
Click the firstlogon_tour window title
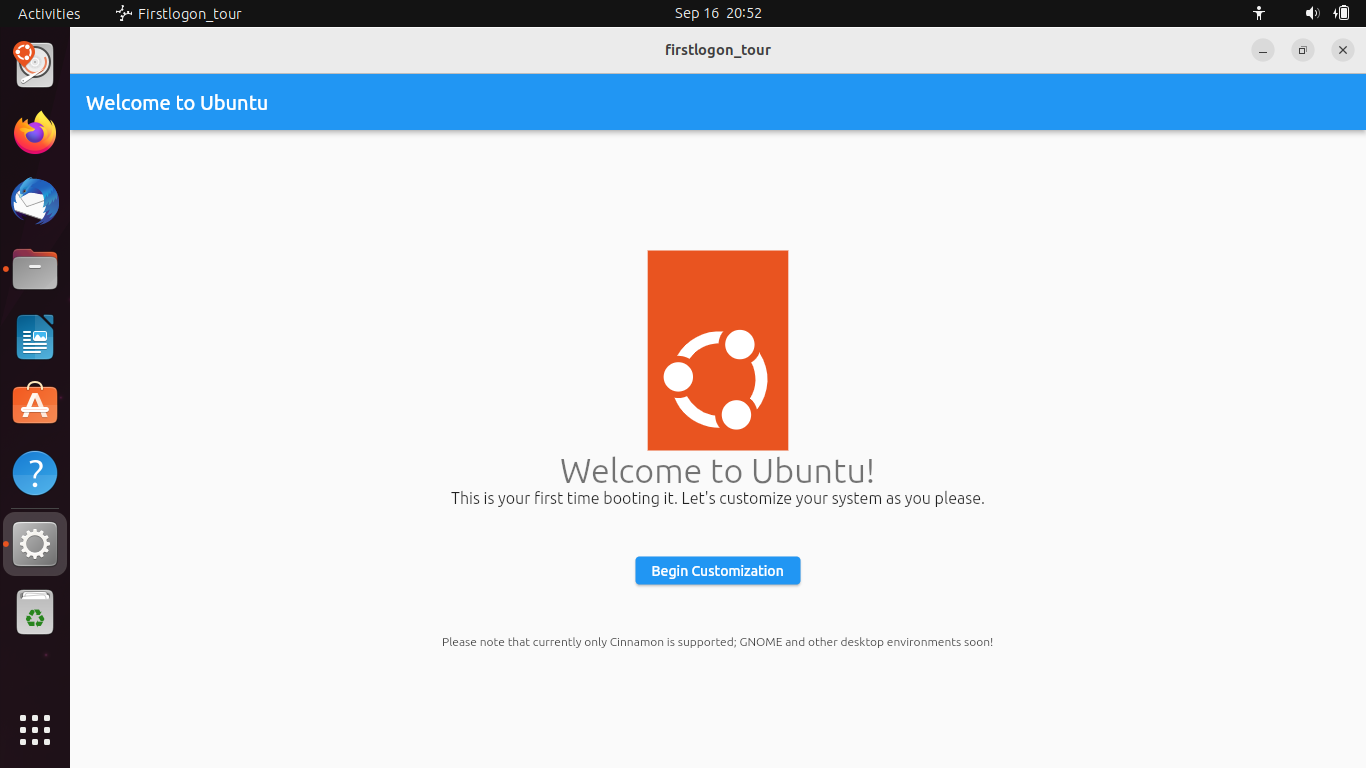pyautogui.click(x=718, y=50)
